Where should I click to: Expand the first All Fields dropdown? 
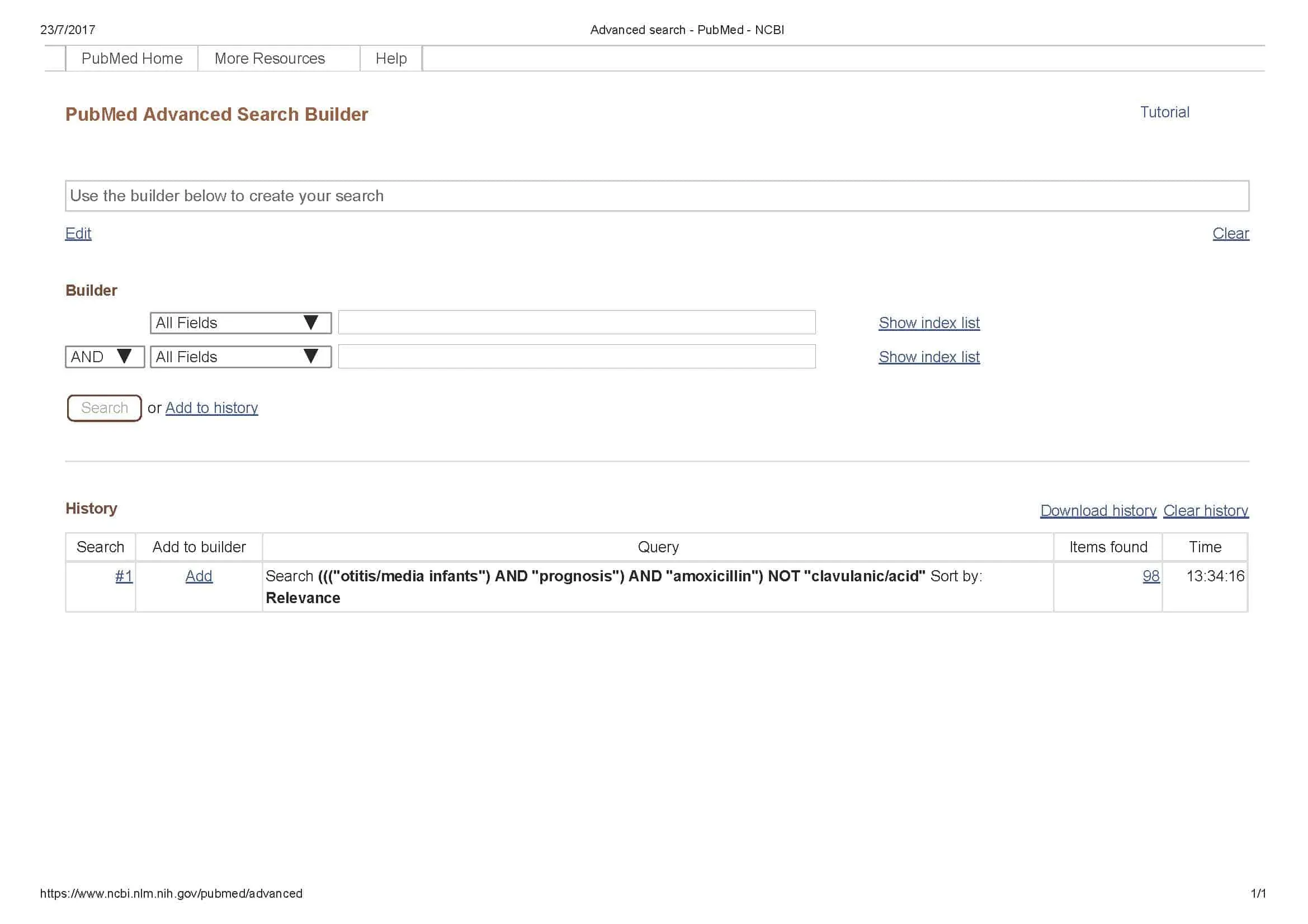(240, 323)
